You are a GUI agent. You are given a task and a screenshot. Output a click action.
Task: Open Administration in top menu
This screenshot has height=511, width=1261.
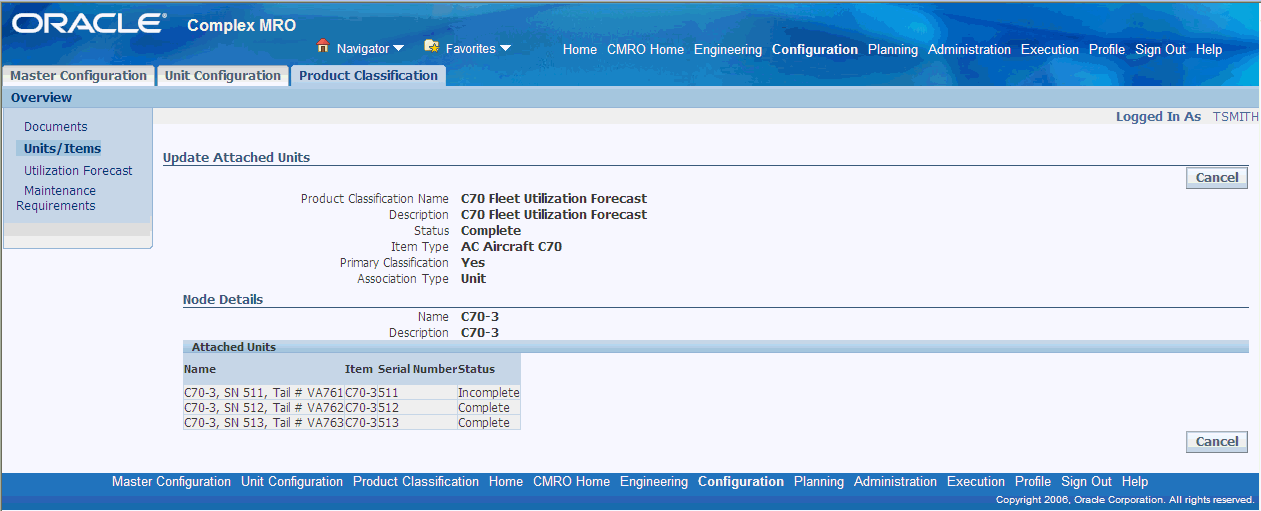click(x=969, y=50)
